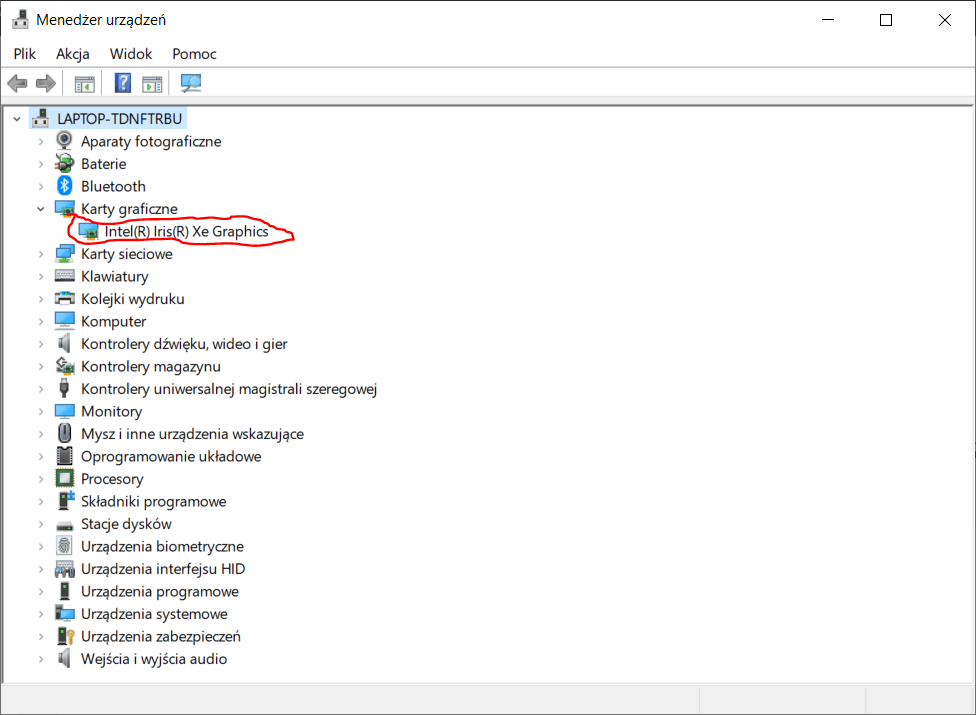Select Intel(R) Iris(R) Xe Graphics entry
This screenshot has width=976, height=715.
pos(186,231)
